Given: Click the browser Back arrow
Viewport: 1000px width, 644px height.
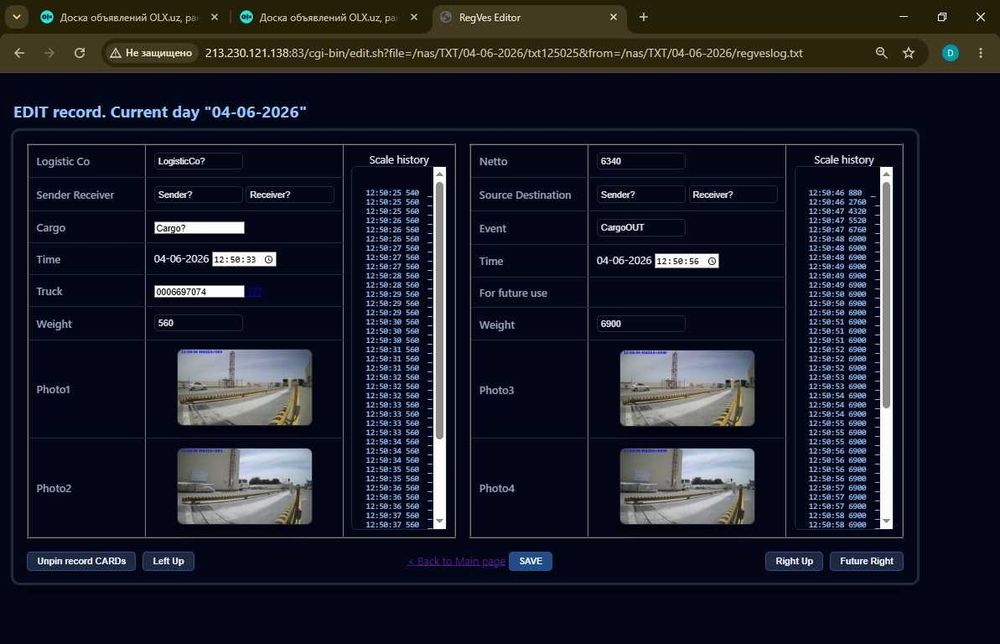Looking at the screenshot, I should (x=19, y=53).
